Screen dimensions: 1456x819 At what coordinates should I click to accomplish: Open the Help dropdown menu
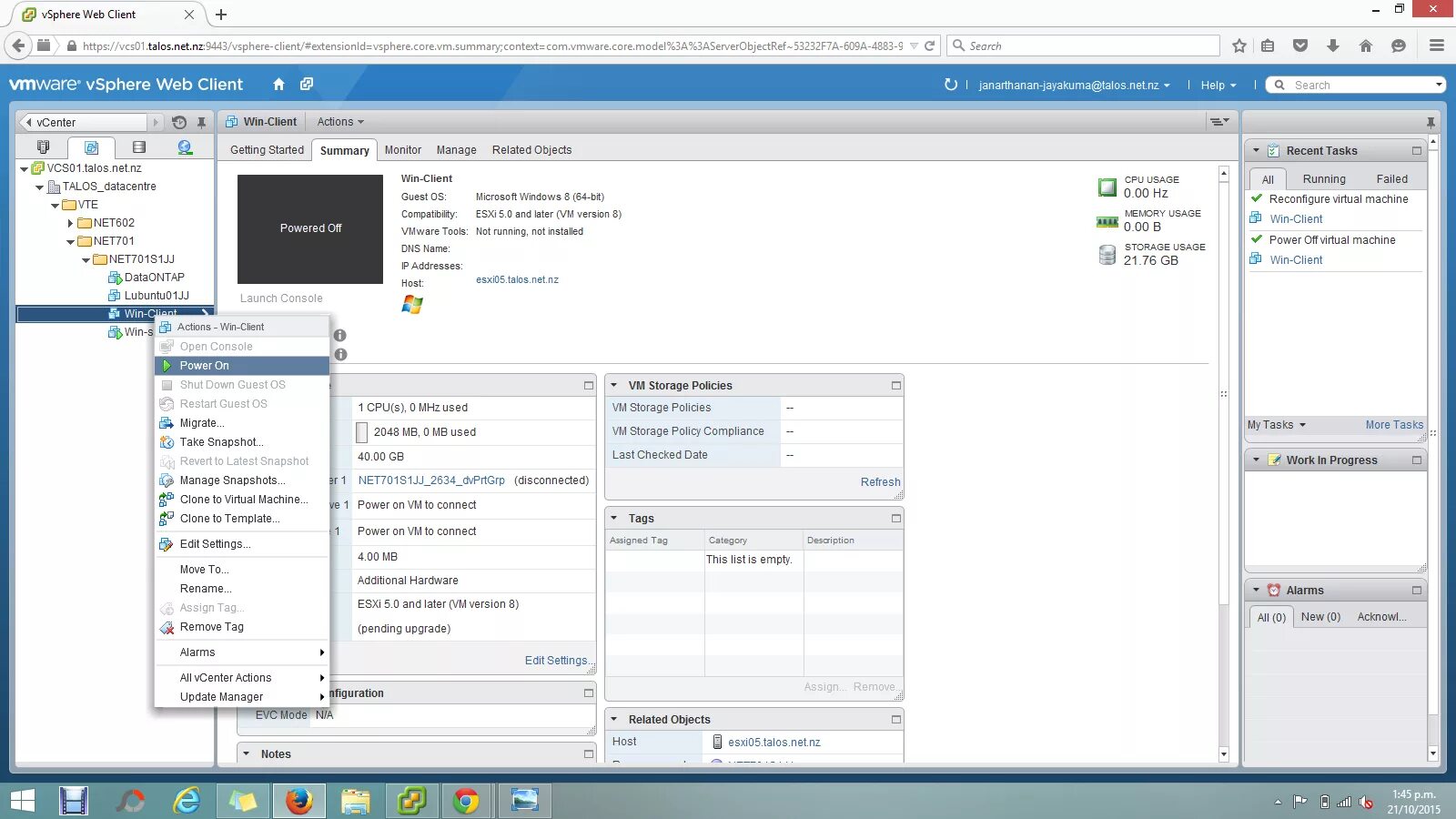1218,86
